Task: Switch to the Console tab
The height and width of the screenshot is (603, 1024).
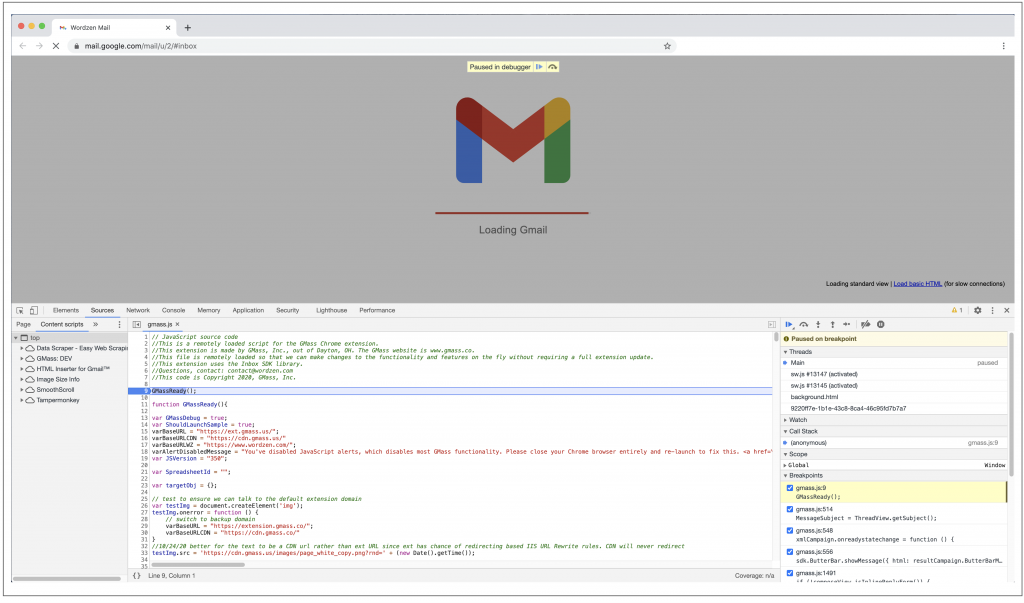Action: (174, 310)
